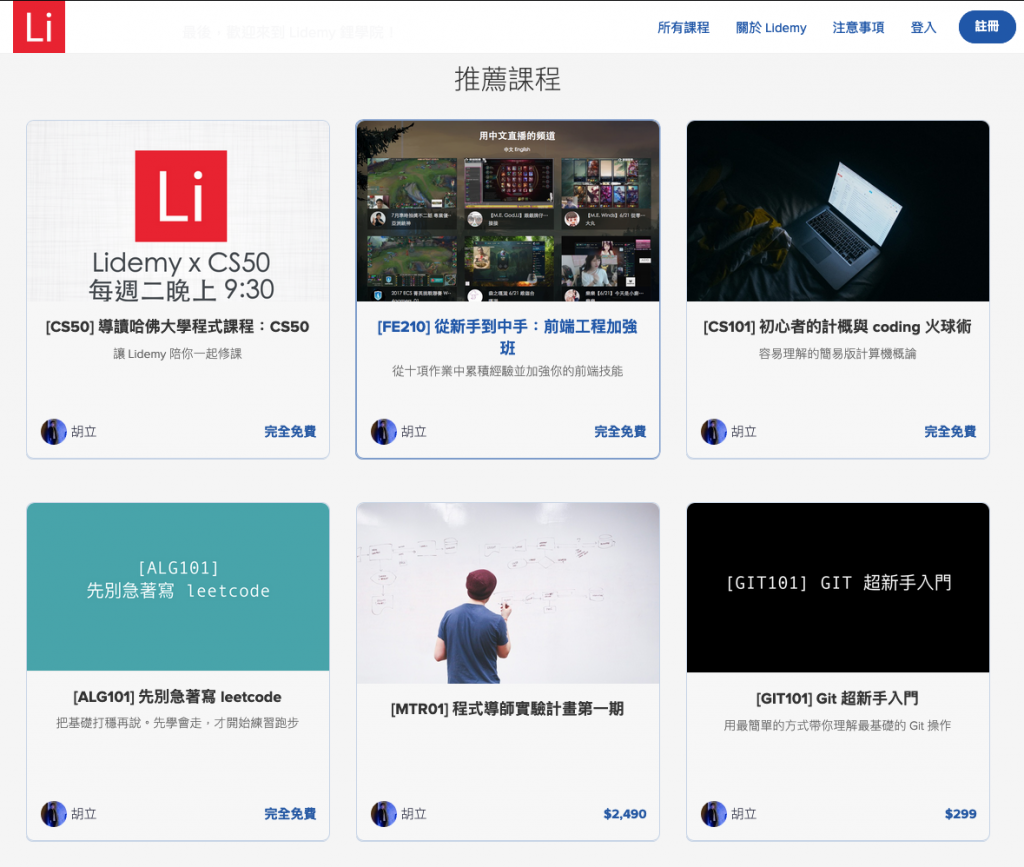
Task: Click author name 胡立 in GIT101 card
Action: [744, 814]
